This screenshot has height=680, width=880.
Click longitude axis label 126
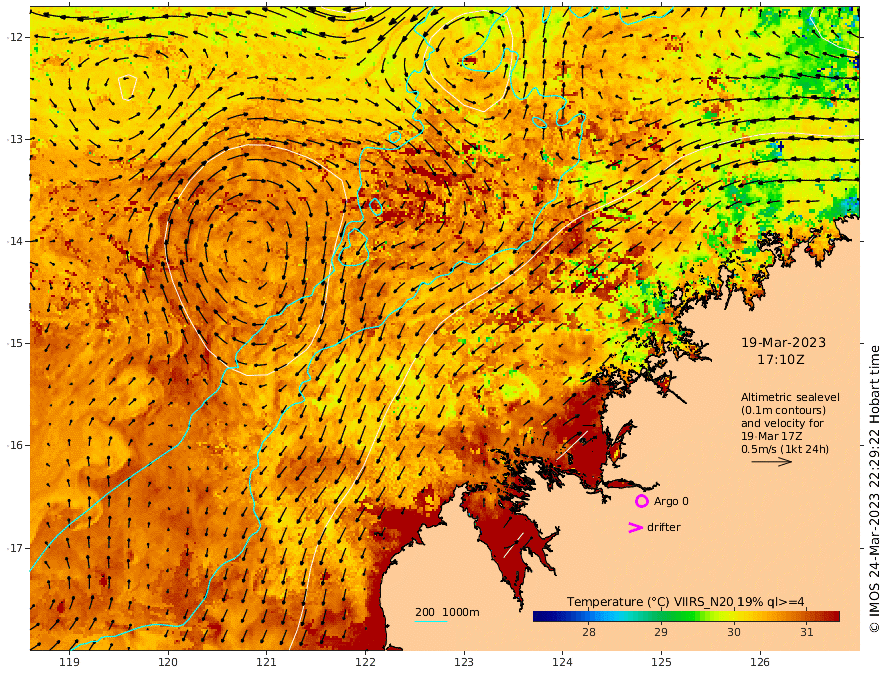click(x=760, y=662)
